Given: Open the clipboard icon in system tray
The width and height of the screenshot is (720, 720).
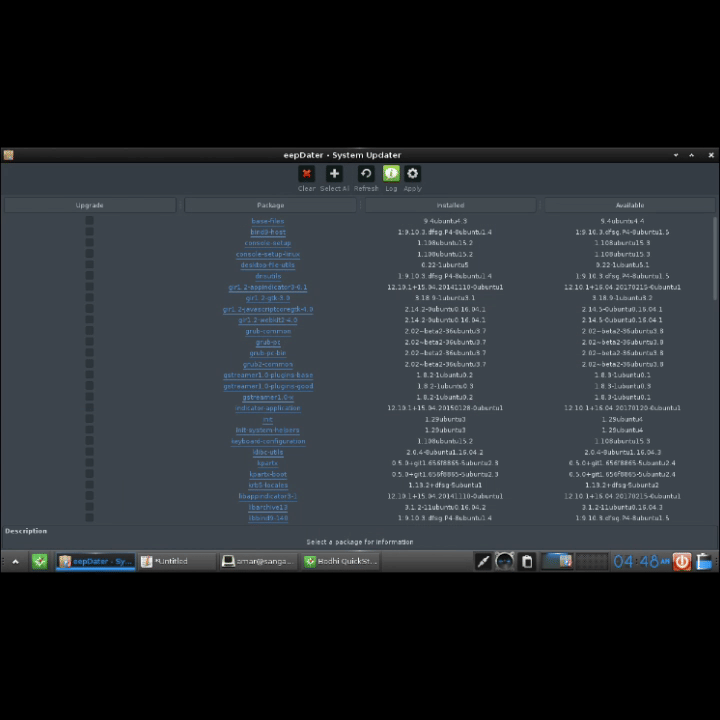Looking at the screenshot, I should 528,561.
